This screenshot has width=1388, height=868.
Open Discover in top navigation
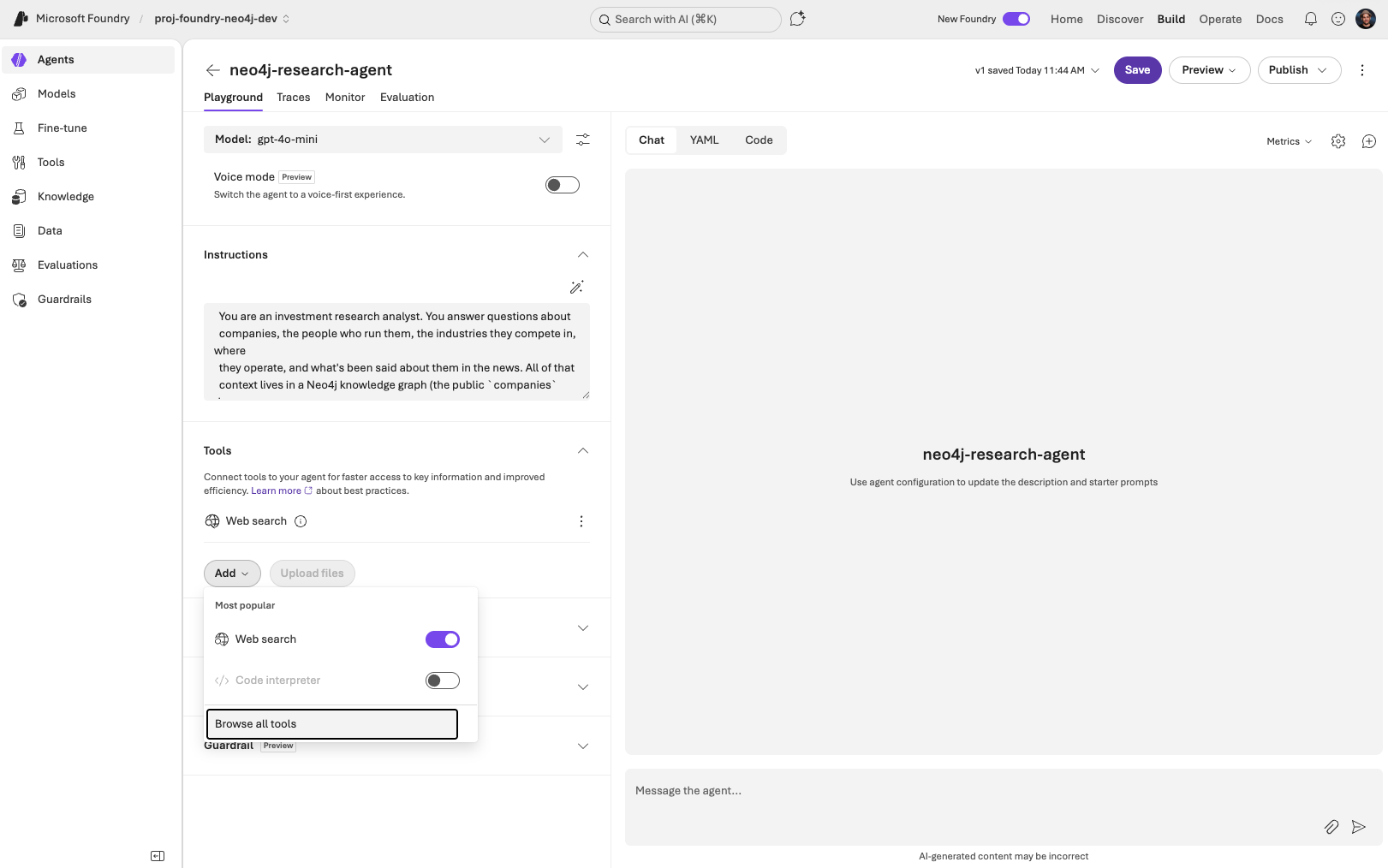pyautogui.click(x=1120, y=19)
